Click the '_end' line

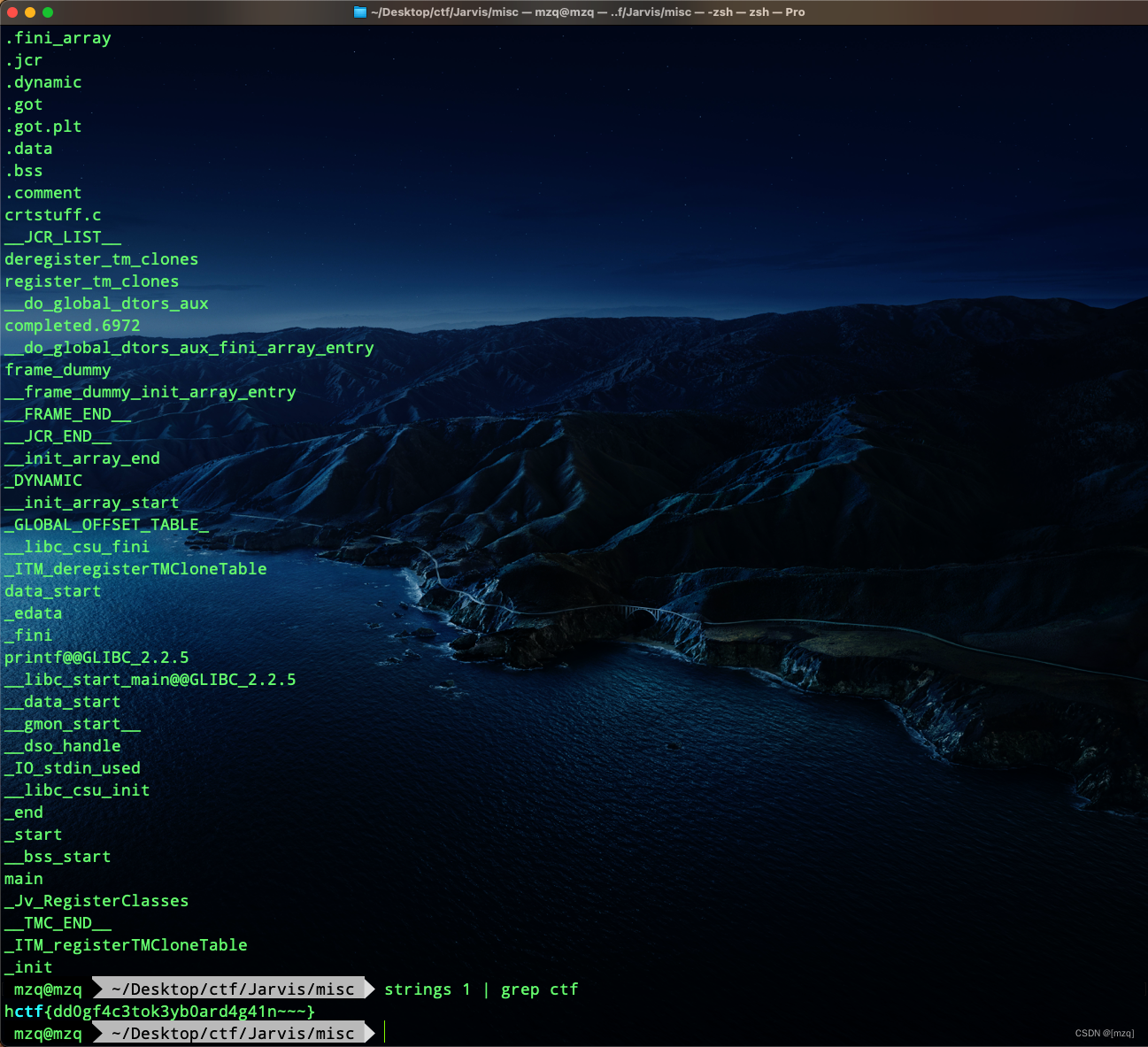tap(24, 812)
